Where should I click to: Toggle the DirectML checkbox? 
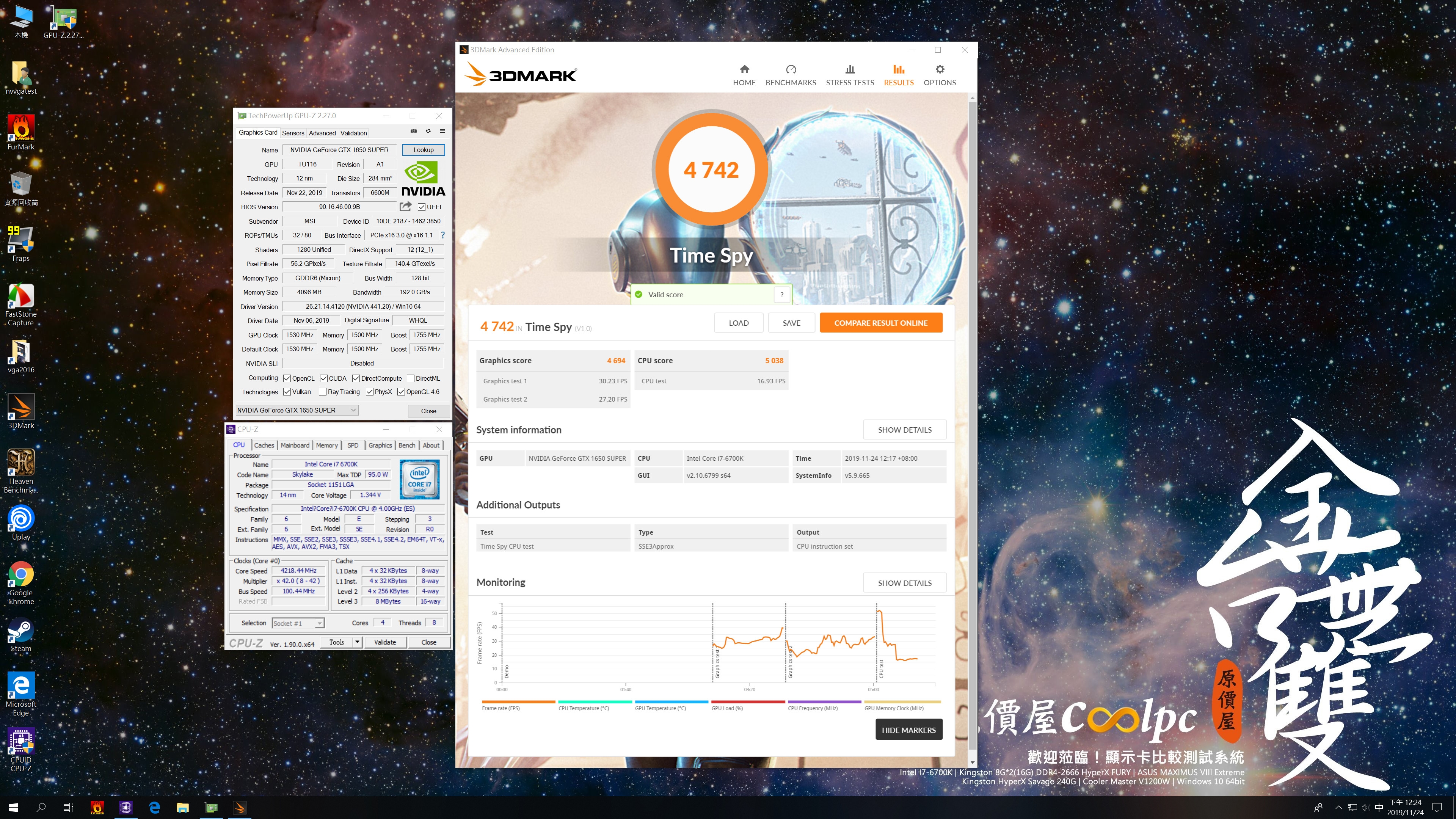click(x=411, y=378)
